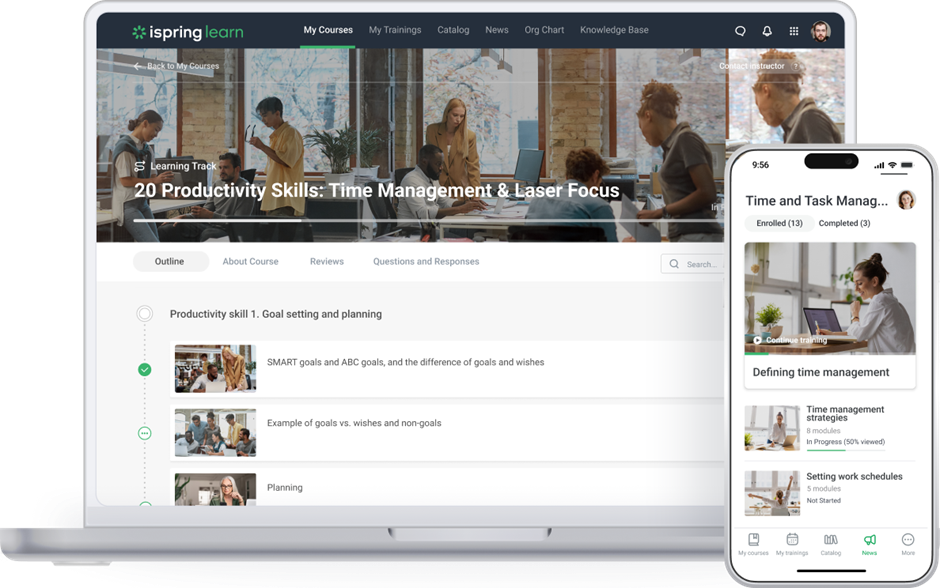Image resolution: width=940 pixels, height=588 pixels.
Task: Go back via Back to My Courses link
Action: point(176,66)
